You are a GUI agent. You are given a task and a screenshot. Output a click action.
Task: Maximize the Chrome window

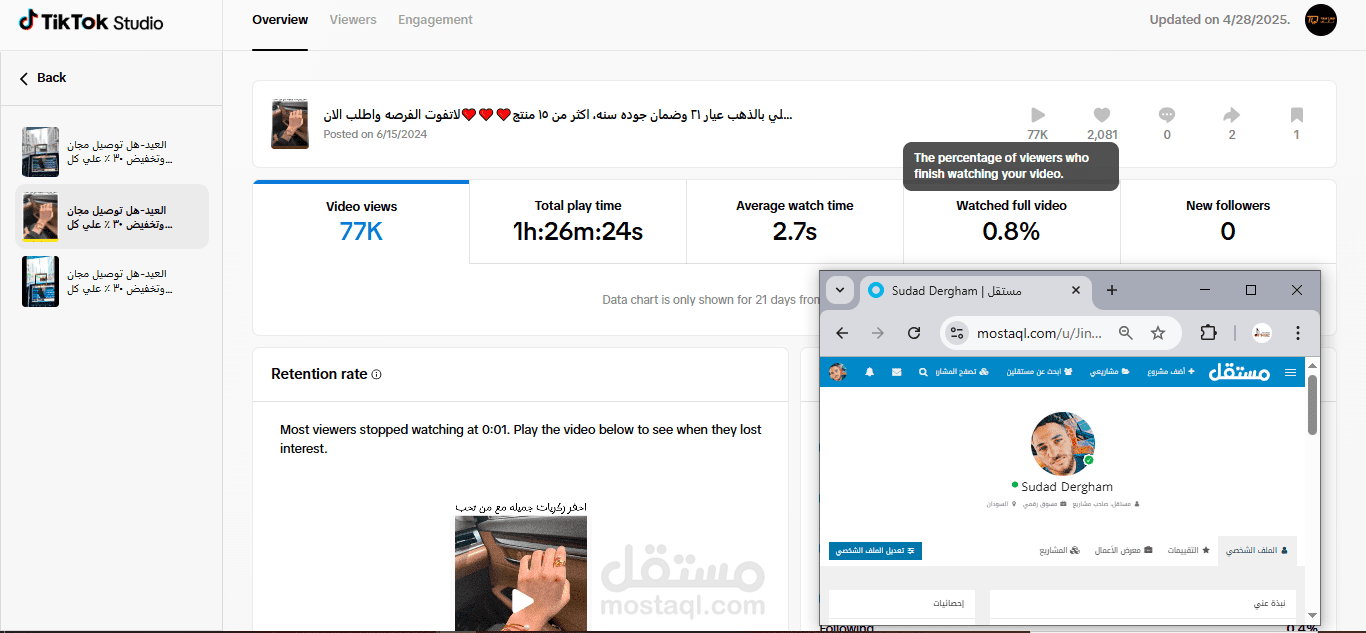click(1251, 290)
